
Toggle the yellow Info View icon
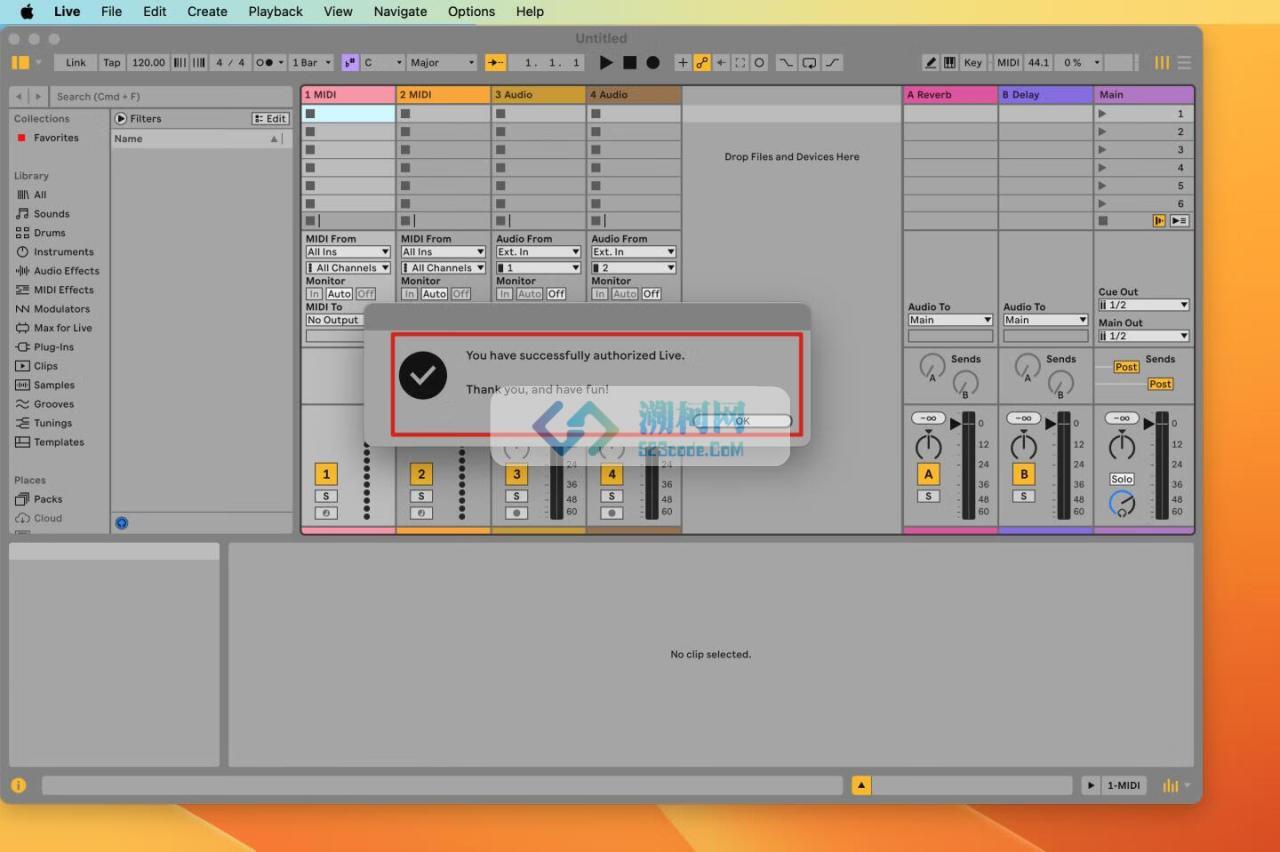pyautogui.click(x=18, y=786)
